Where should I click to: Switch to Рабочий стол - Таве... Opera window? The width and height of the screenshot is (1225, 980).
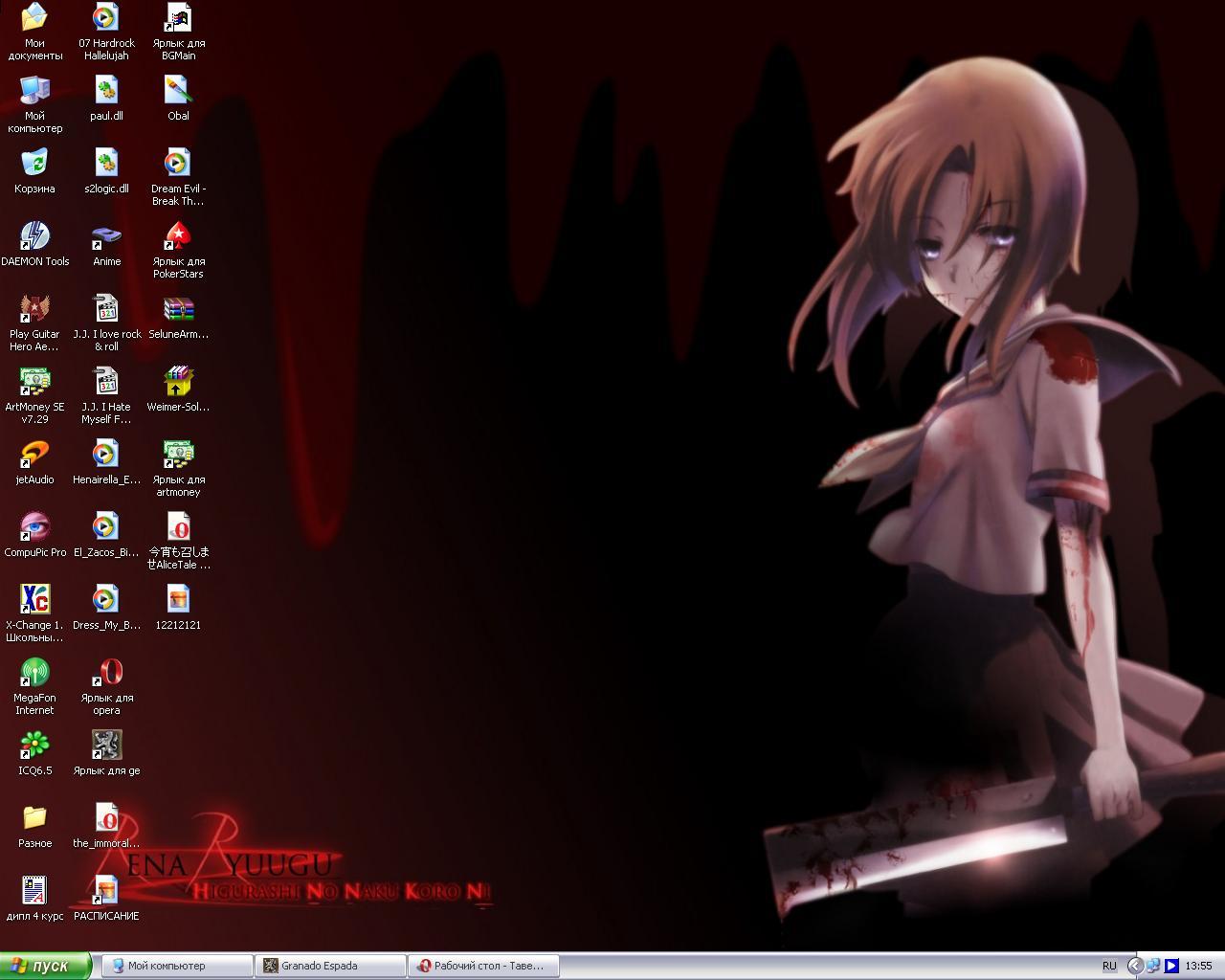coord(482,966)
